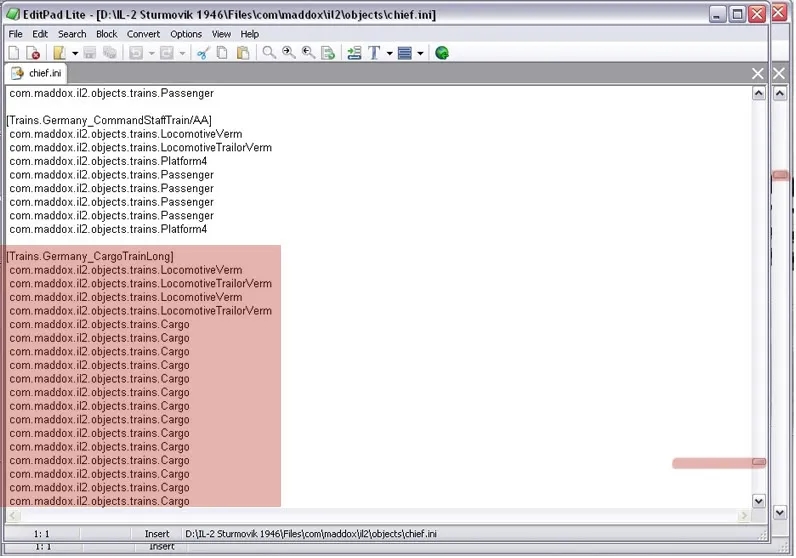Screen dimensions: 796x558
Task: Click the EditPad Lite title bar app icon
Action: point(13,14)
